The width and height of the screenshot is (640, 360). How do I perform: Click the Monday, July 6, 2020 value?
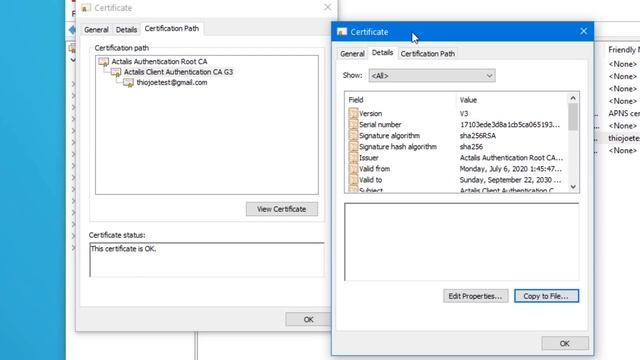[510, 169]
